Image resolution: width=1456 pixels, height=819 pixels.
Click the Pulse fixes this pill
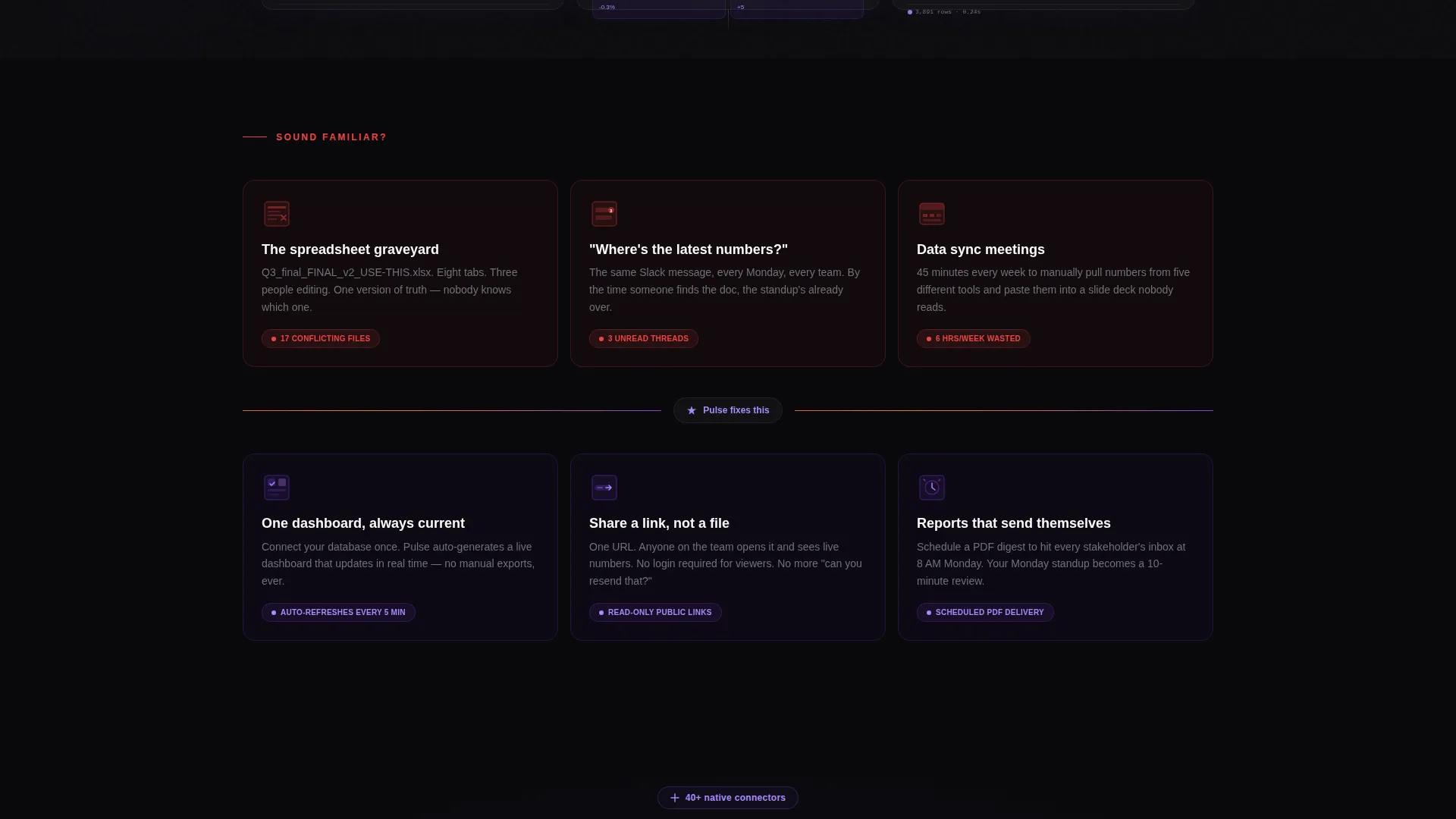click(x=728, y=410)
